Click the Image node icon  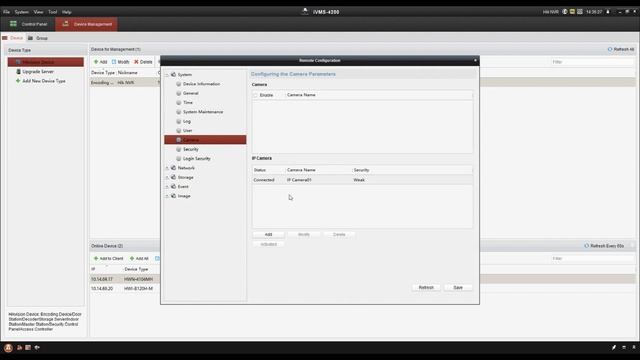(x=173, y=196)
